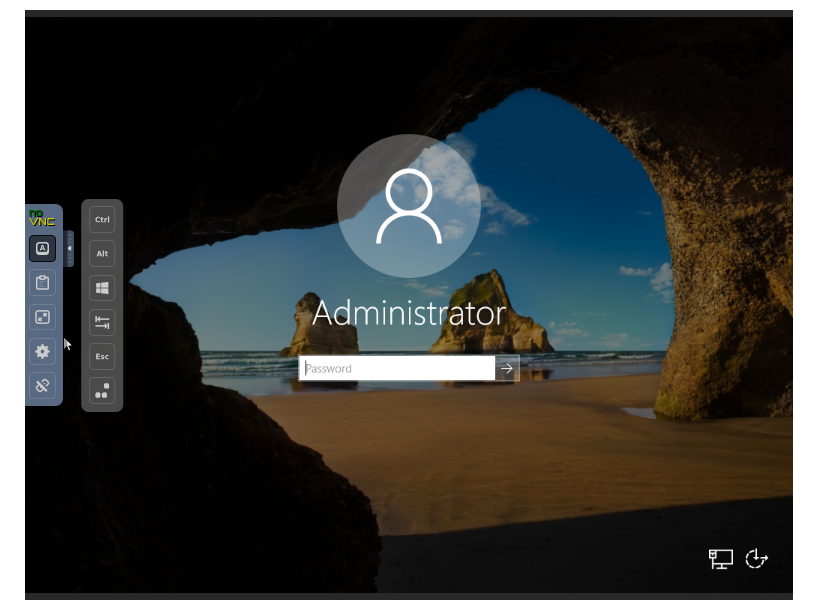Open Ease of Access options
819x607 pixels.
coord(757,559)
